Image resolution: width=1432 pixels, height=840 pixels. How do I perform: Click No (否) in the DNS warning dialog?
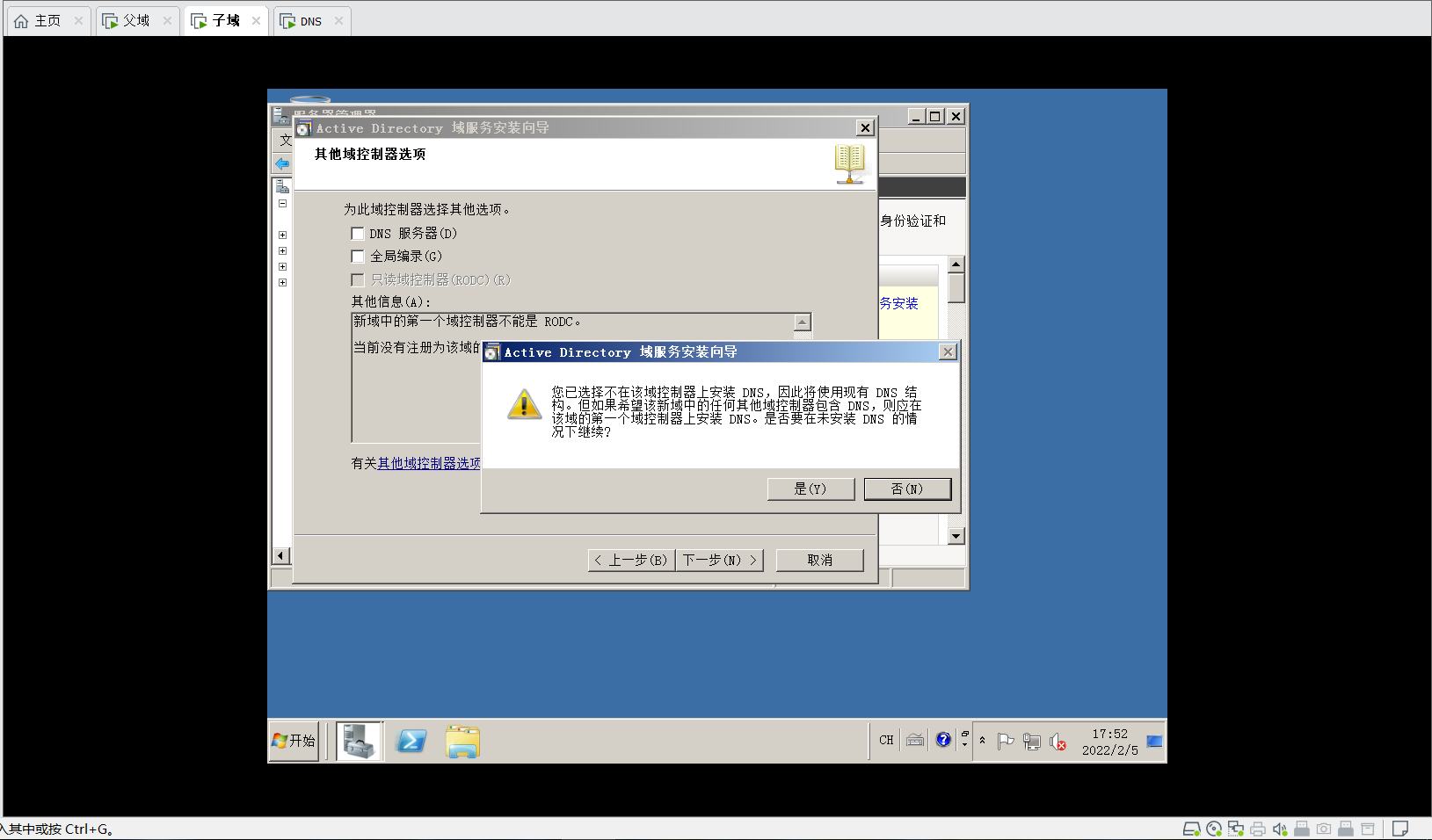[x=907, y=489]
